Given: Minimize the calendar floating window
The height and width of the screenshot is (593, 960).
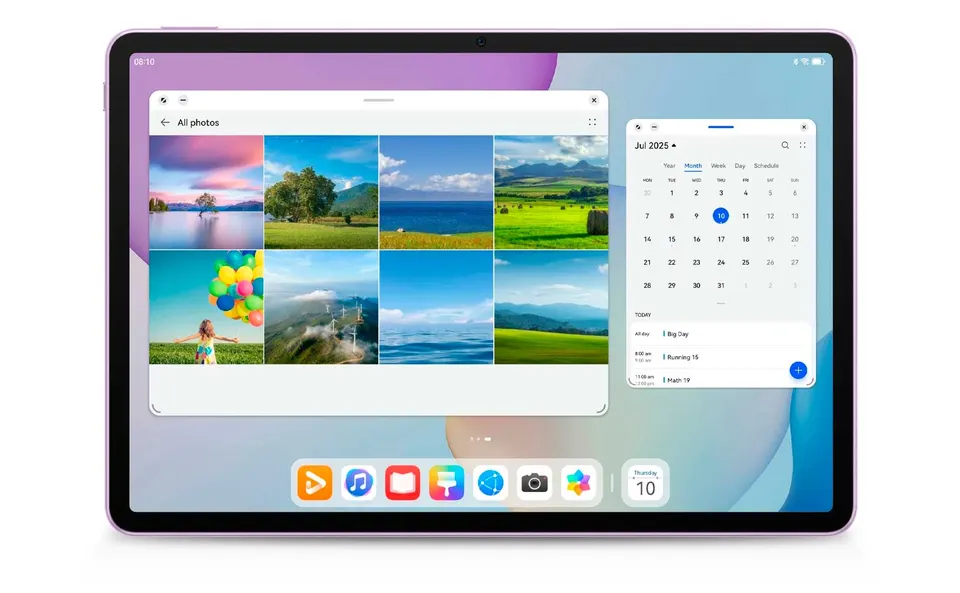Looking at the screenshot, I should (654, 127).
